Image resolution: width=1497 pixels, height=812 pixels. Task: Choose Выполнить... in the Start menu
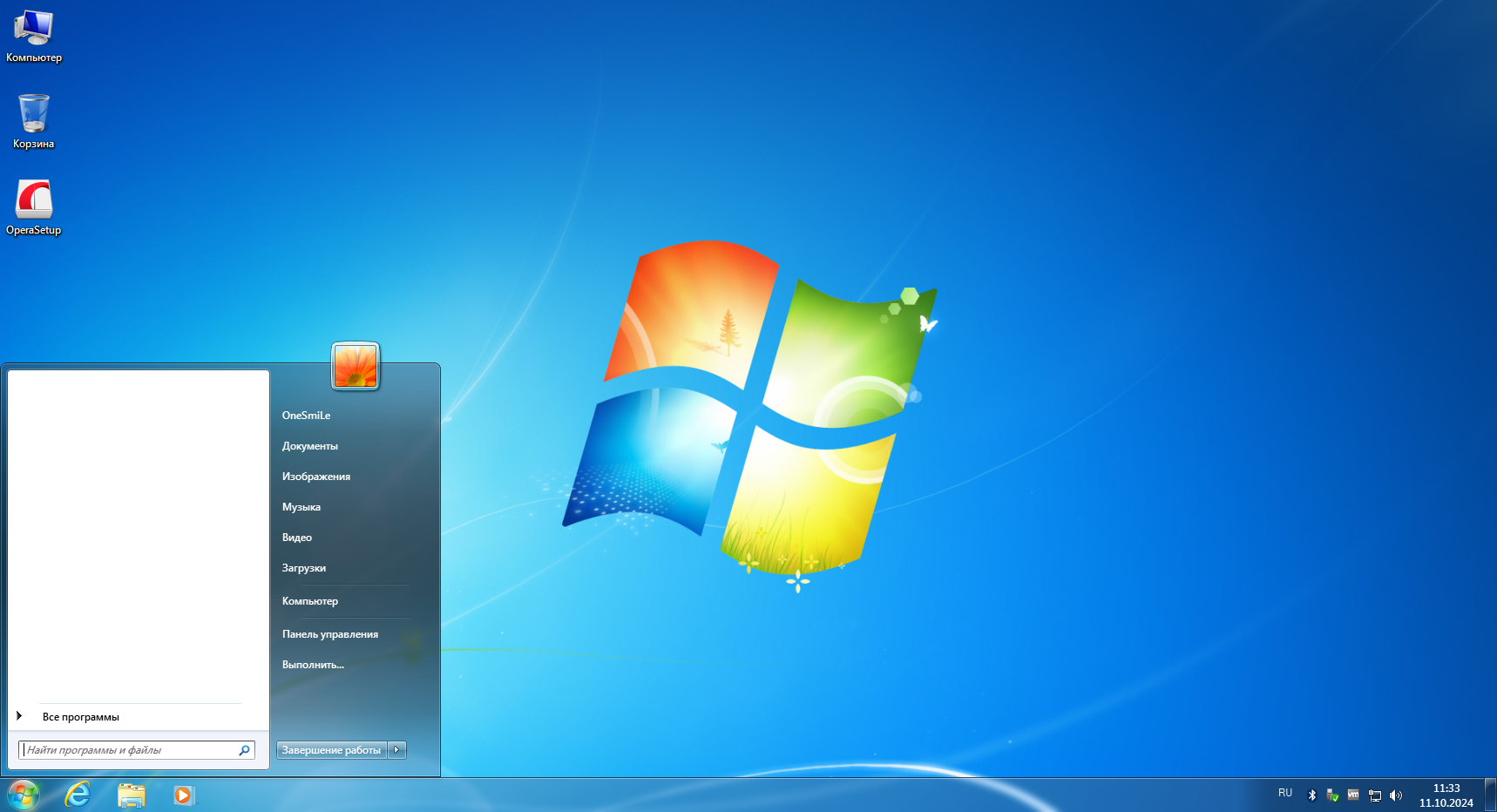[x=313, y=665]
